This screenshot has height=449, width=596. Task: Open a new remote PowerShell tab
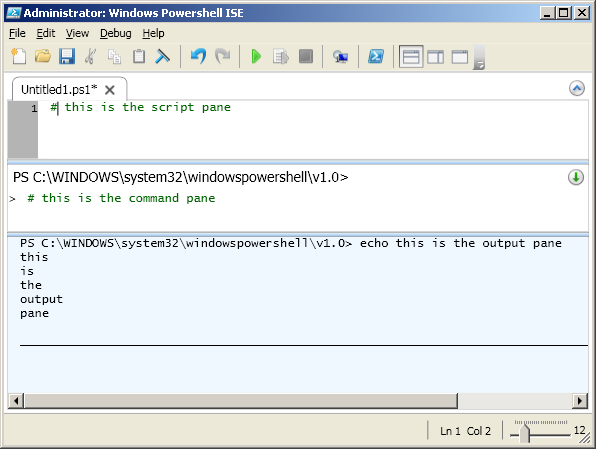(341, 57)
